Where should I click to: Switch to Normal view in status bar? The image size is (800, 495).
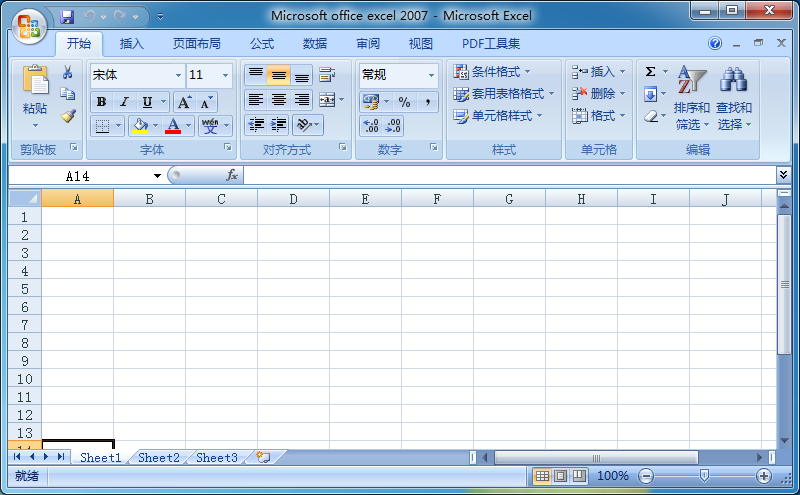pos(542,476)
